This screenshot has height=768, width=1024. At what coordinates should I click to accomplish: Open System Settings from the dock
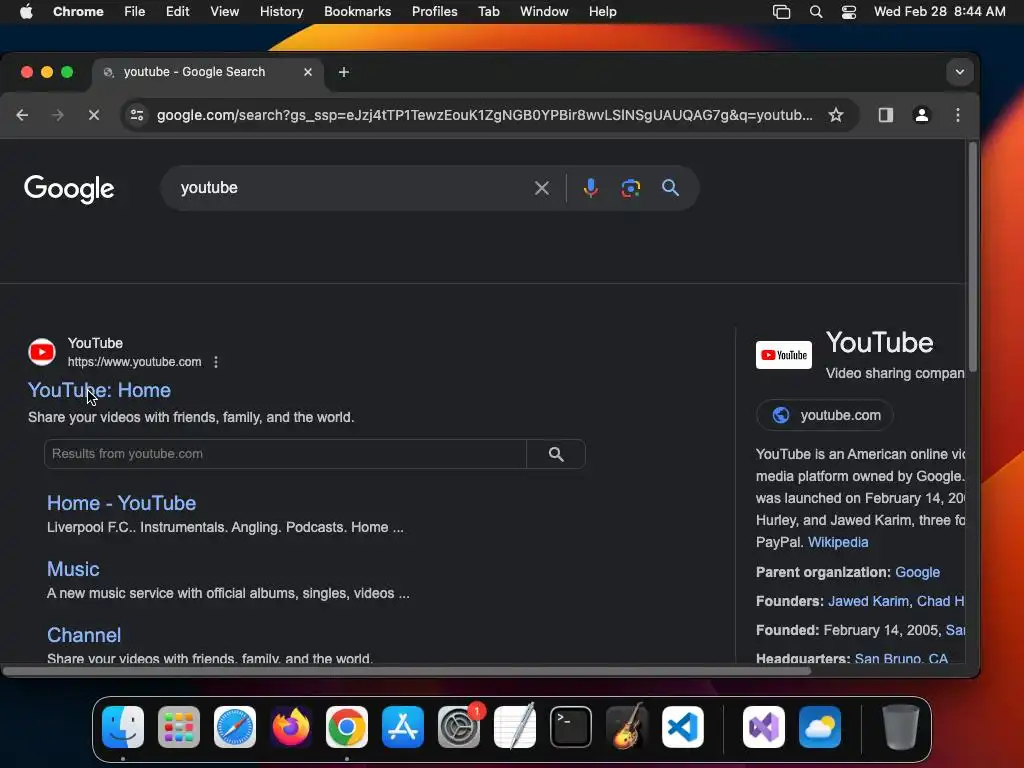[458, 727]
